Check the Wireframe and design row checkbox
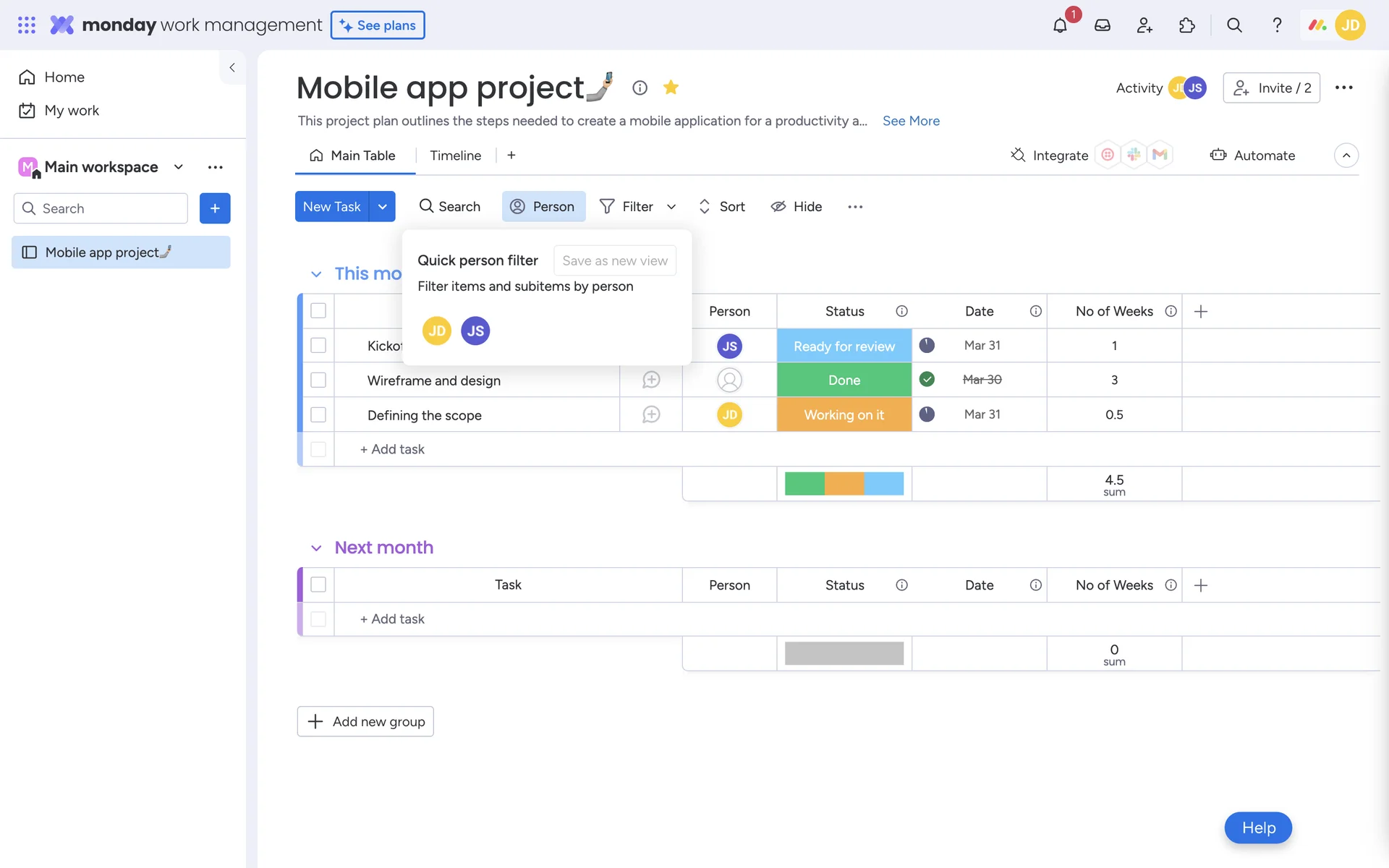The image size is (1389, 868). 318,380
